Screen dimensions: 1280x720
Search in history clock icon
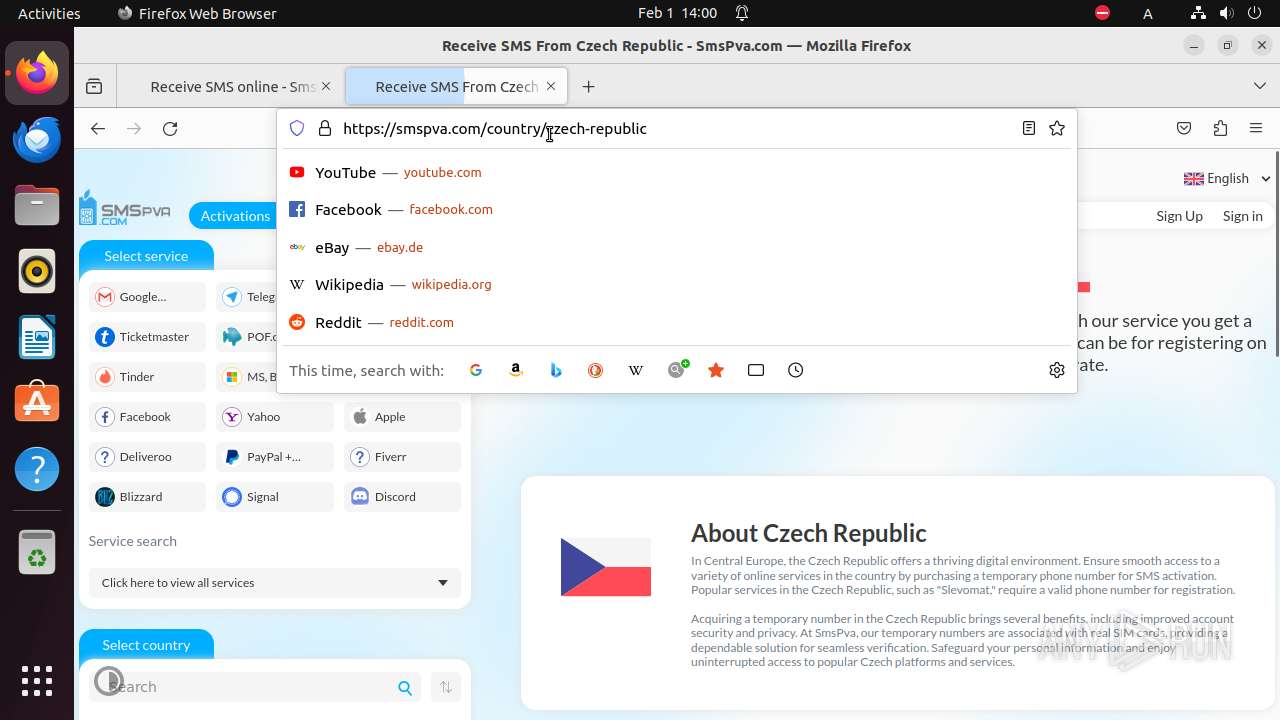coord(796,370)
